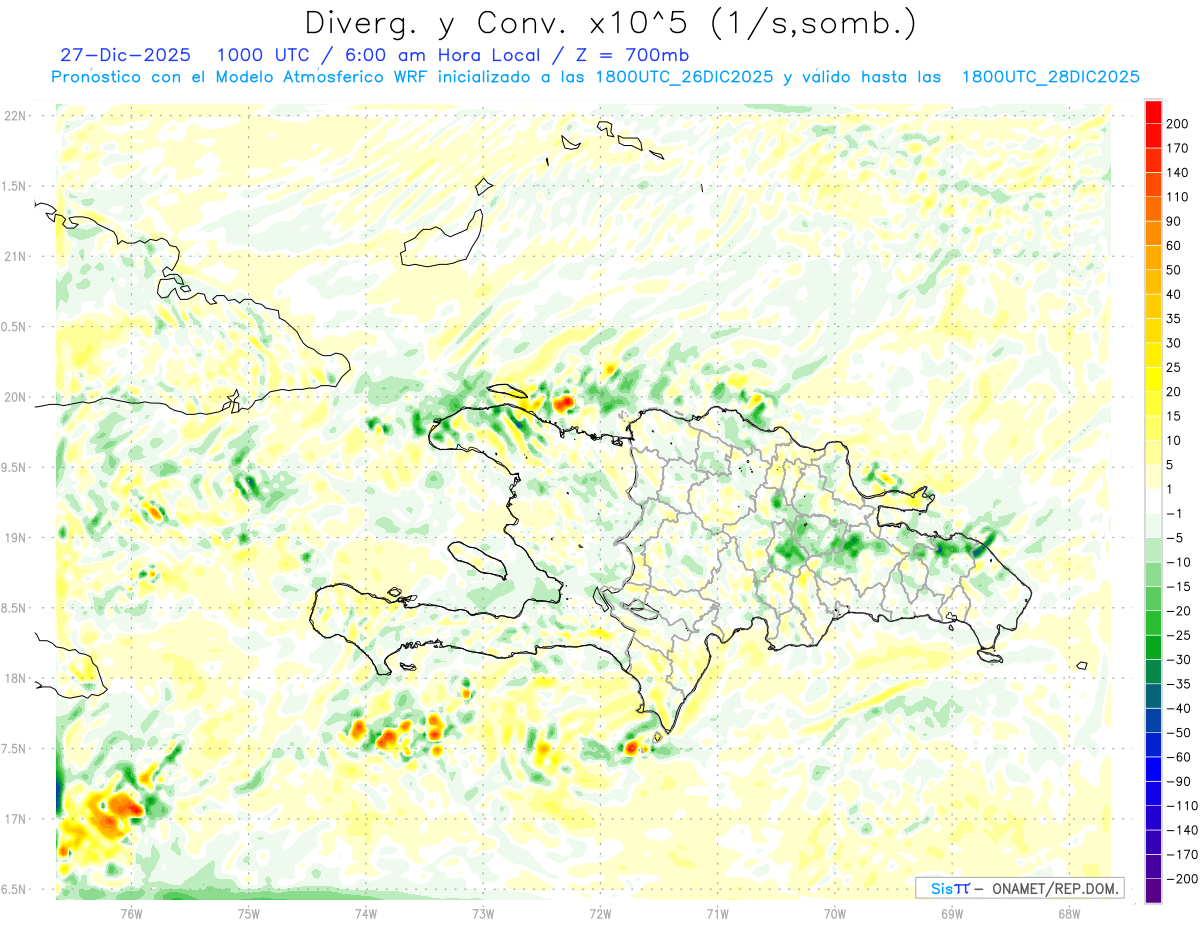Pick the orange swatch between 90 and 60

point(1153,234)
